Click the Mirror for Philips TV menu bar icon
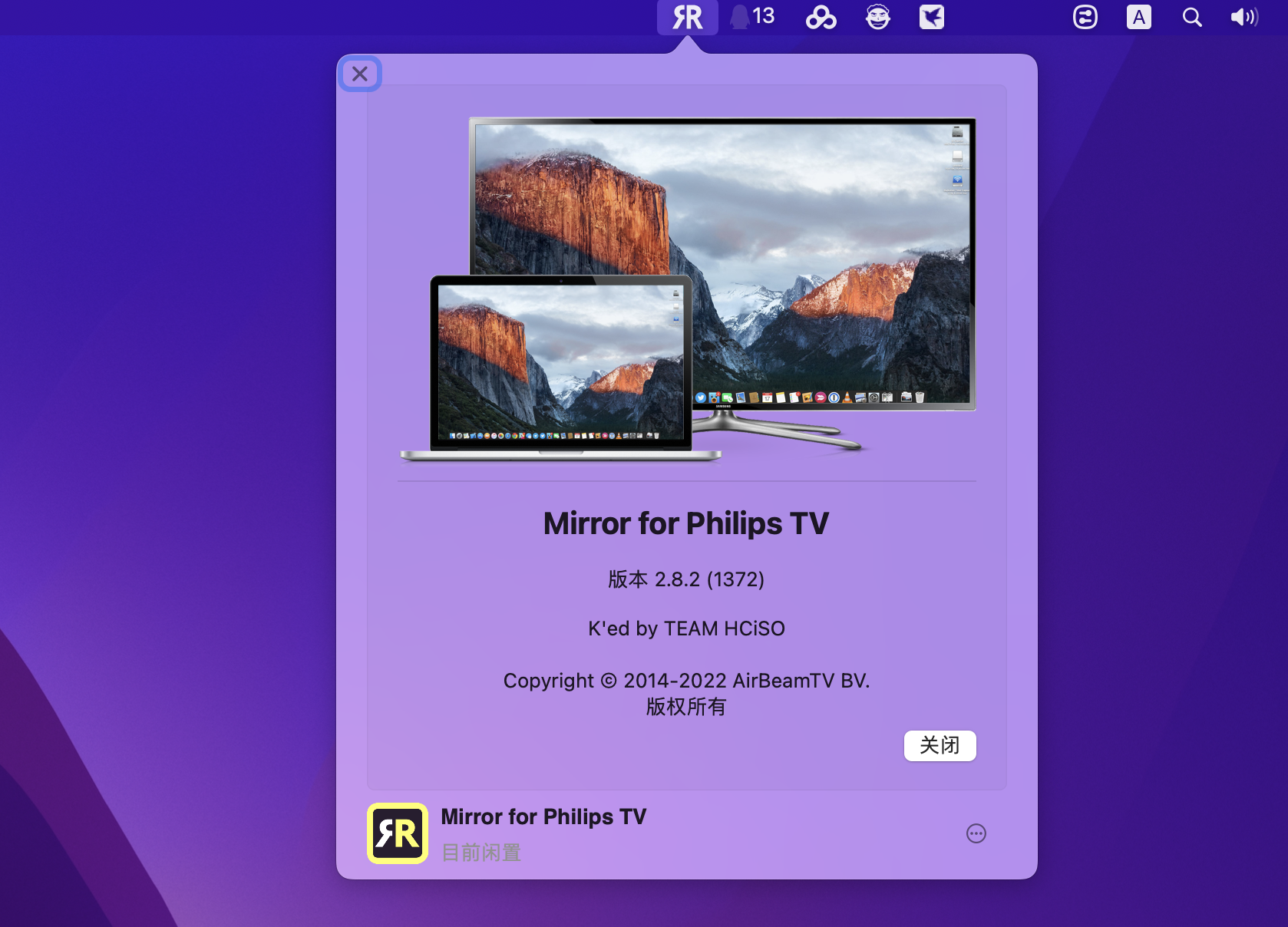Image resolution: width=1288 pixels, height=927 pixels. click(x=687, y=17)
